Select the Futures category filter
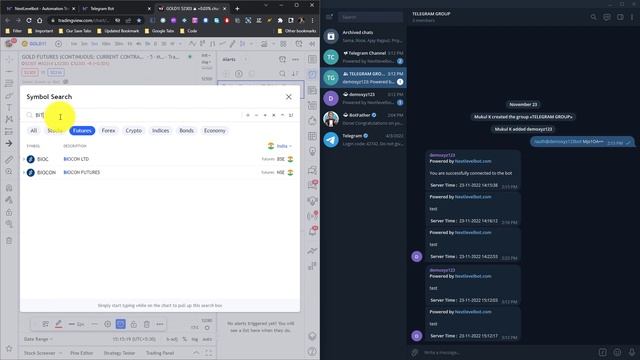Viewport: 640px width, 360px height. (82, 131)
